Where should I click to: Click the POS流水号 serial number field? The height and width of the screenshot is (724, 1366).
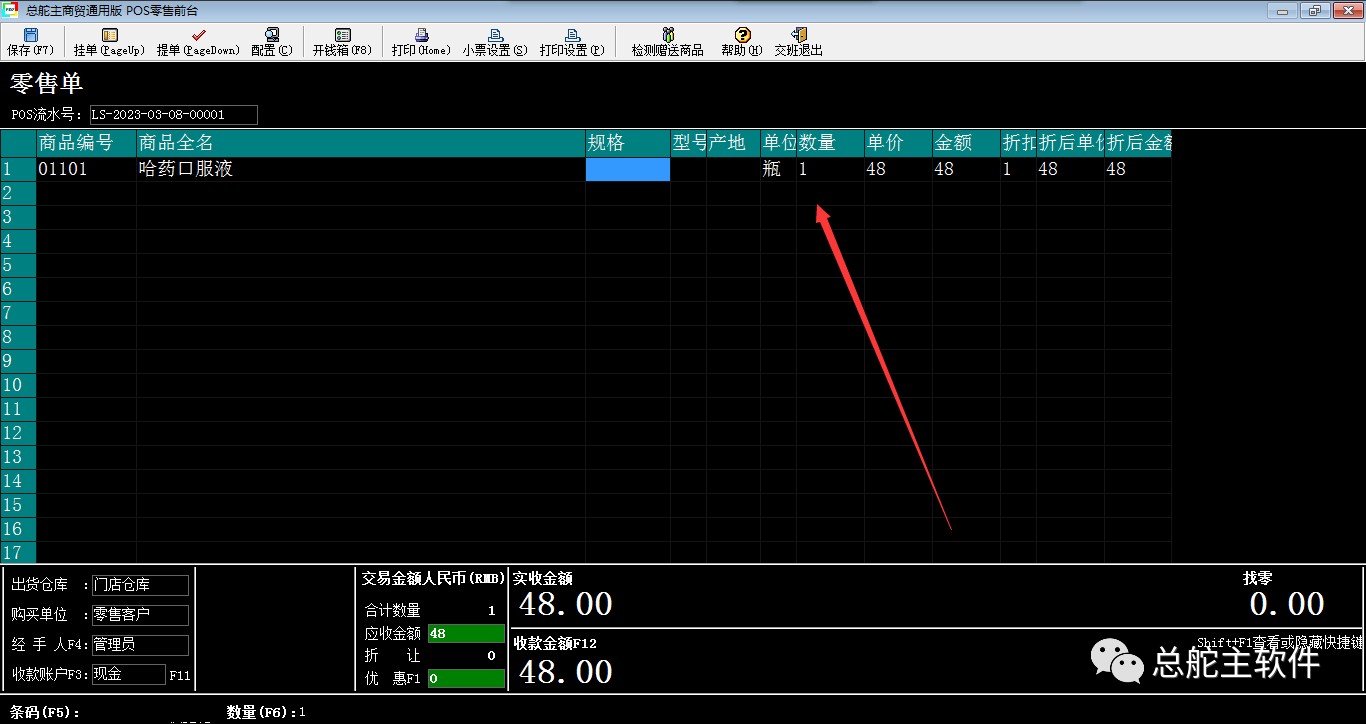(x=173, y=115)
